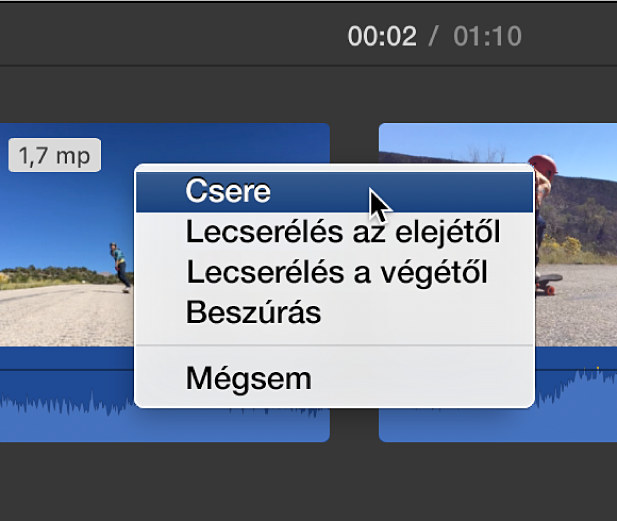Click the blue band under right clip video
The image size is (617, 521).
tap(575, 356)
